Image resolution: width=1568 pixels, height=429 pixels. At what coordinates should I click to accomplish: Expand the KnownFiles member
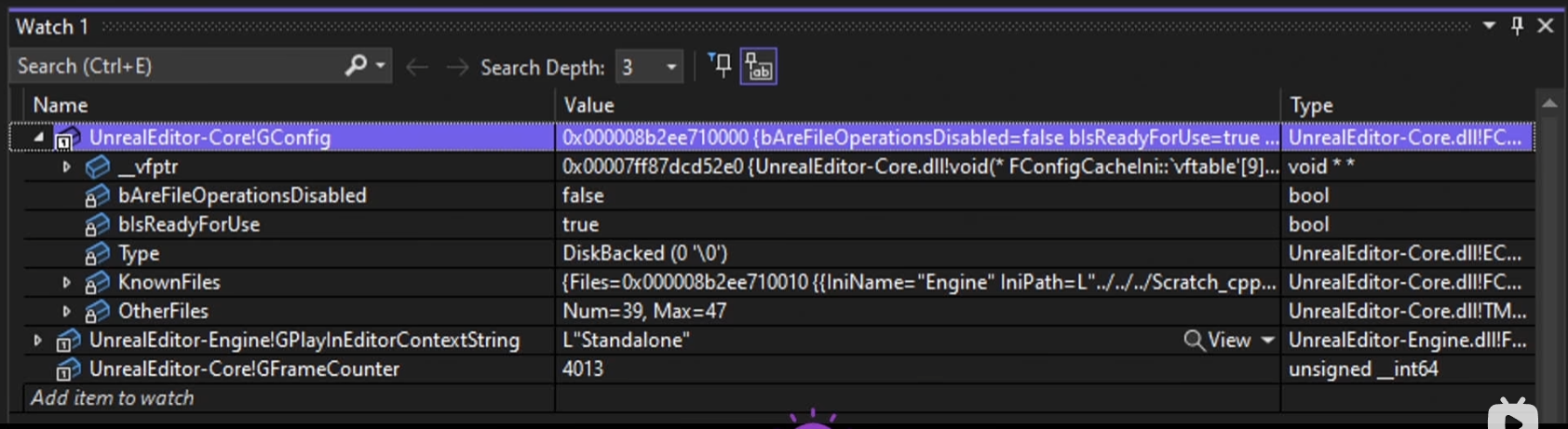66,282
